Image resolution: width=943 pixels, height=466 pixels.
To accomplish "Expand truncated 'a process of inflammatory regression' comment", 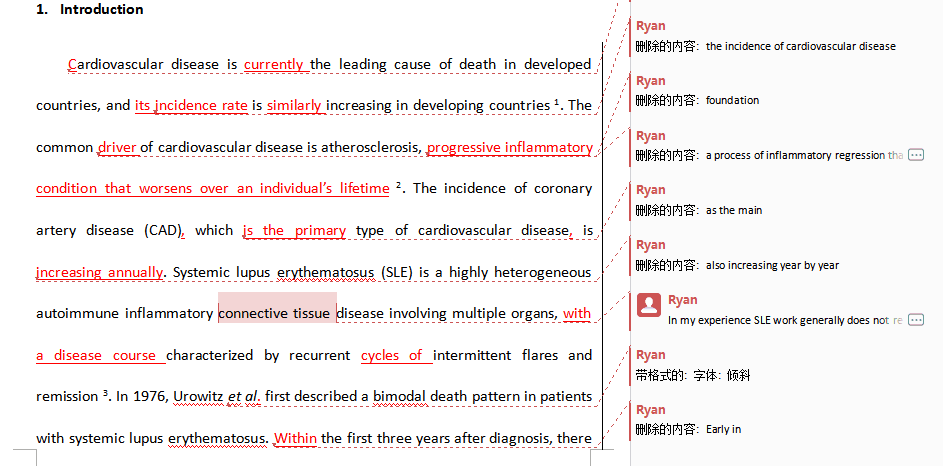I will tap(915, 155).
